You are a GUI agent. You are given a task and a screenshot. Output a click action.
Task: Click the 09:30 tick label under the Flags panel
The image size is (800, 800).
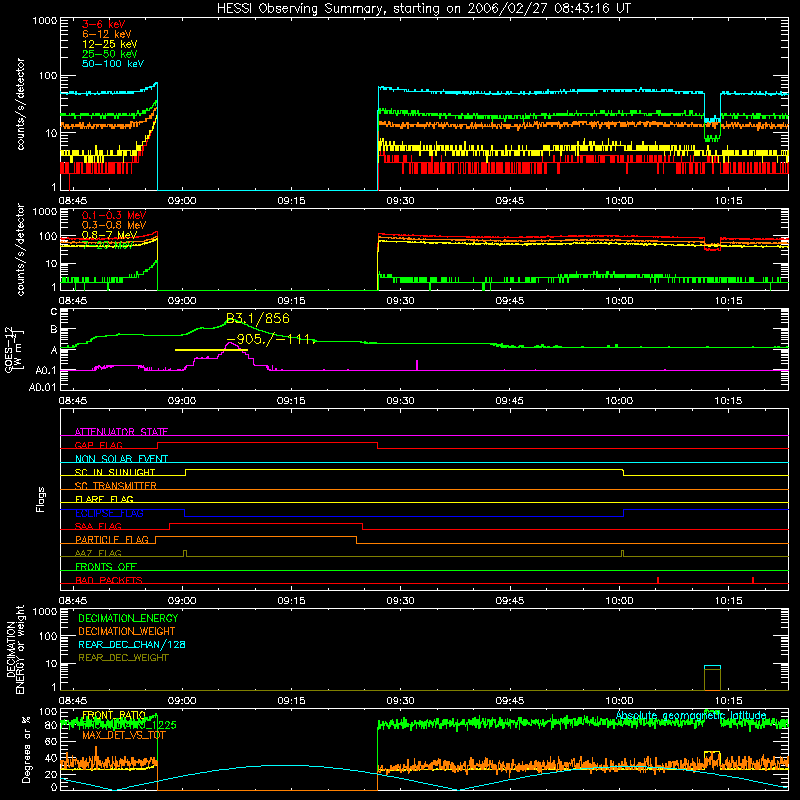401,601
